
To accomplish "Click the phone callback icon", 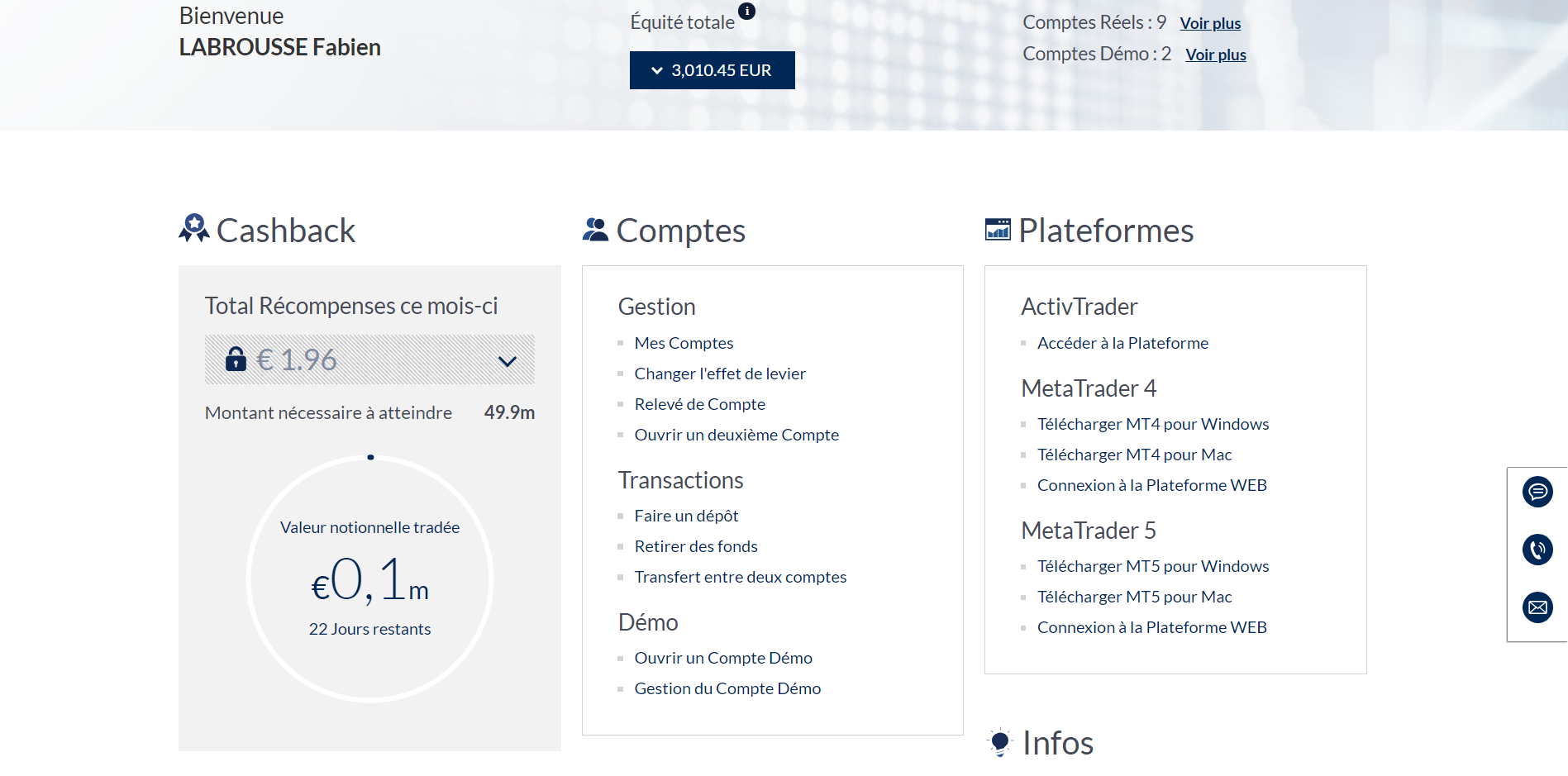I will click(x=1537, y=550).
